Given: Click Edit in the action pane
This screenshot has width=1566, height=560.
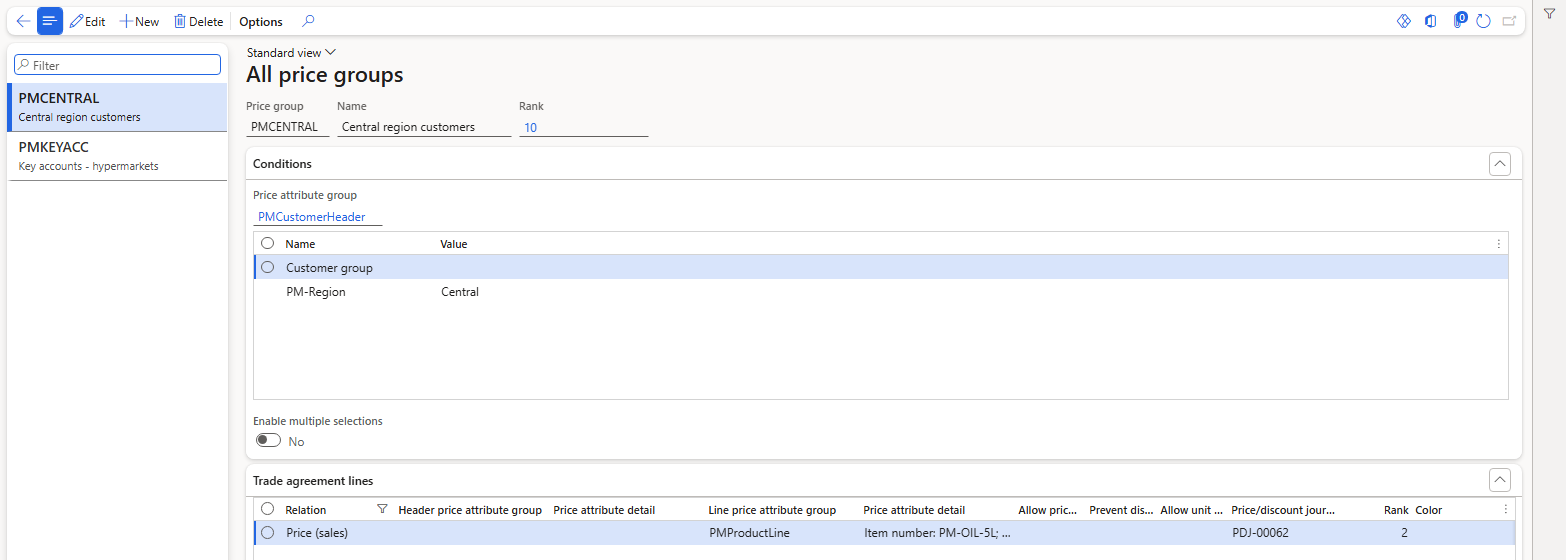Looking at the screenshot, I should [x=87, y=21].
